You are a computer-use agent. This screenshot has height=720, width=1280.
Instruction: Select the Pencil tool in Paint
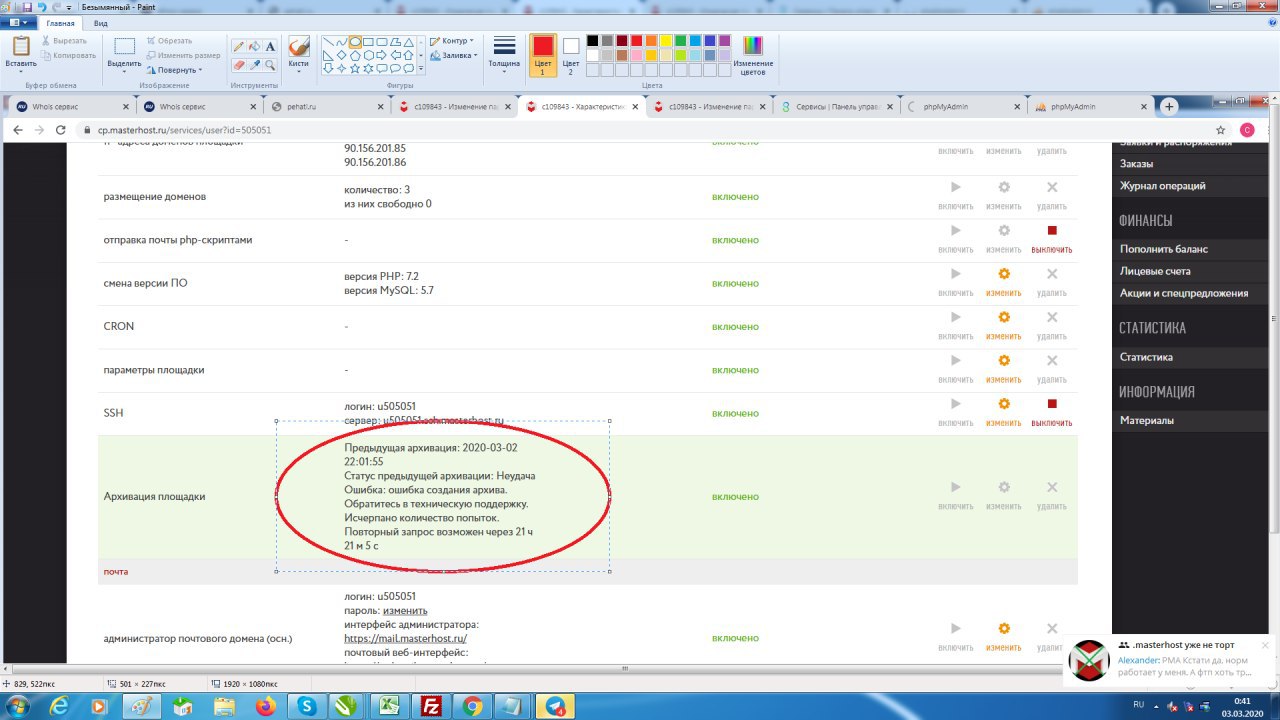238,46
